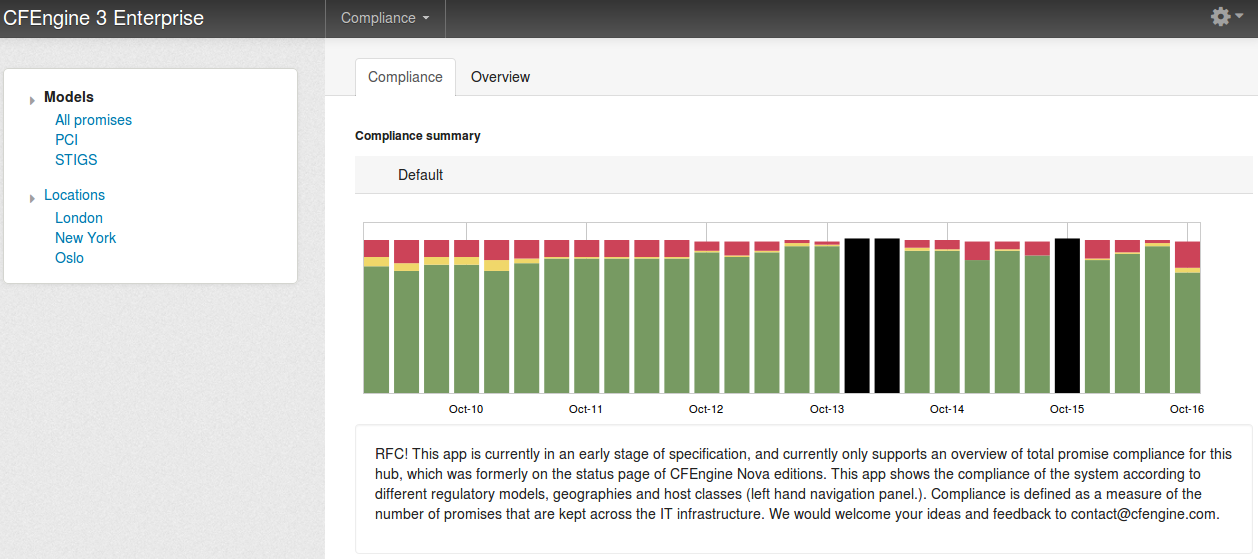
Task: Click the Oct-11 axis label
Action: [x=586, y=409]
